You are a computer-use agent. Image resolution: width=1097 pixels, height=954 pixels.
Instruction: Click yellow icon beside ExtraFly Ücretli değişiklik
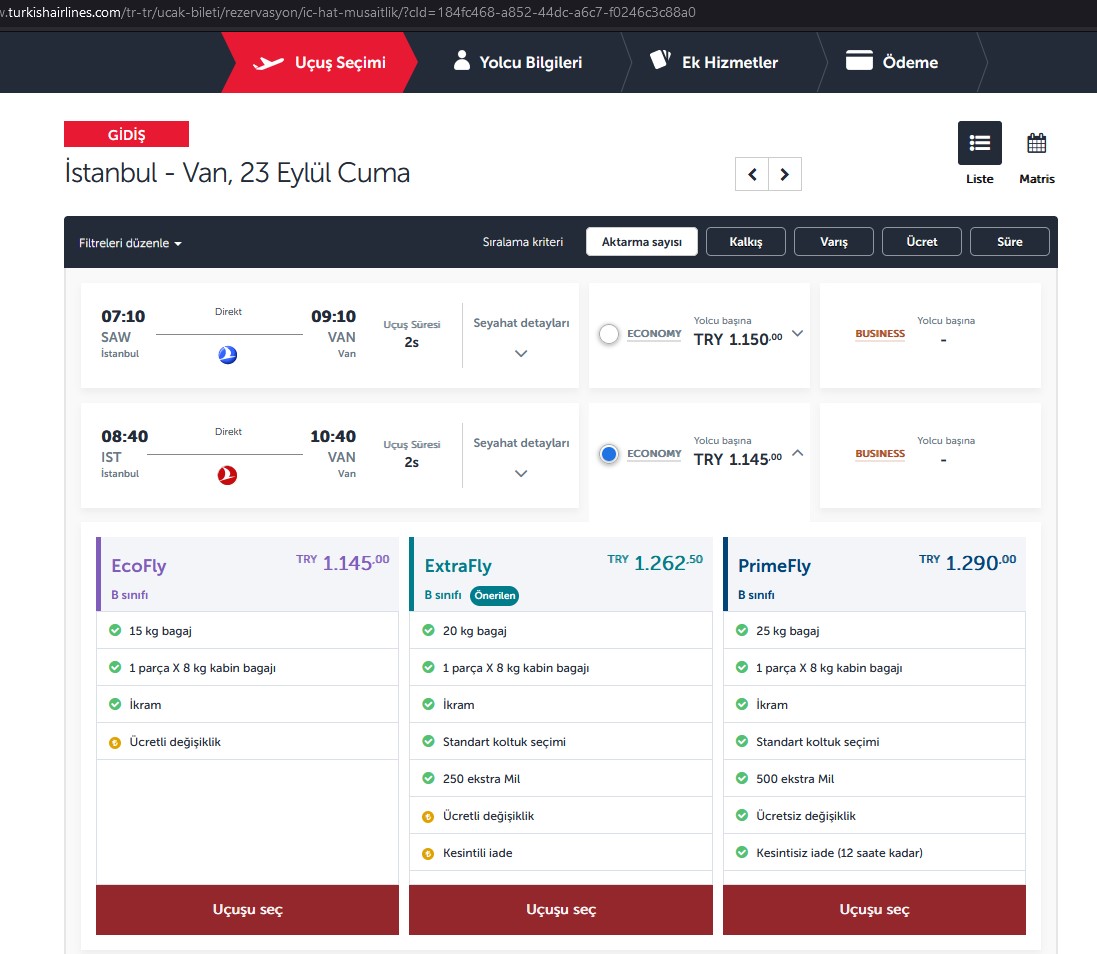pyautogui.click(x=428, y=816)
